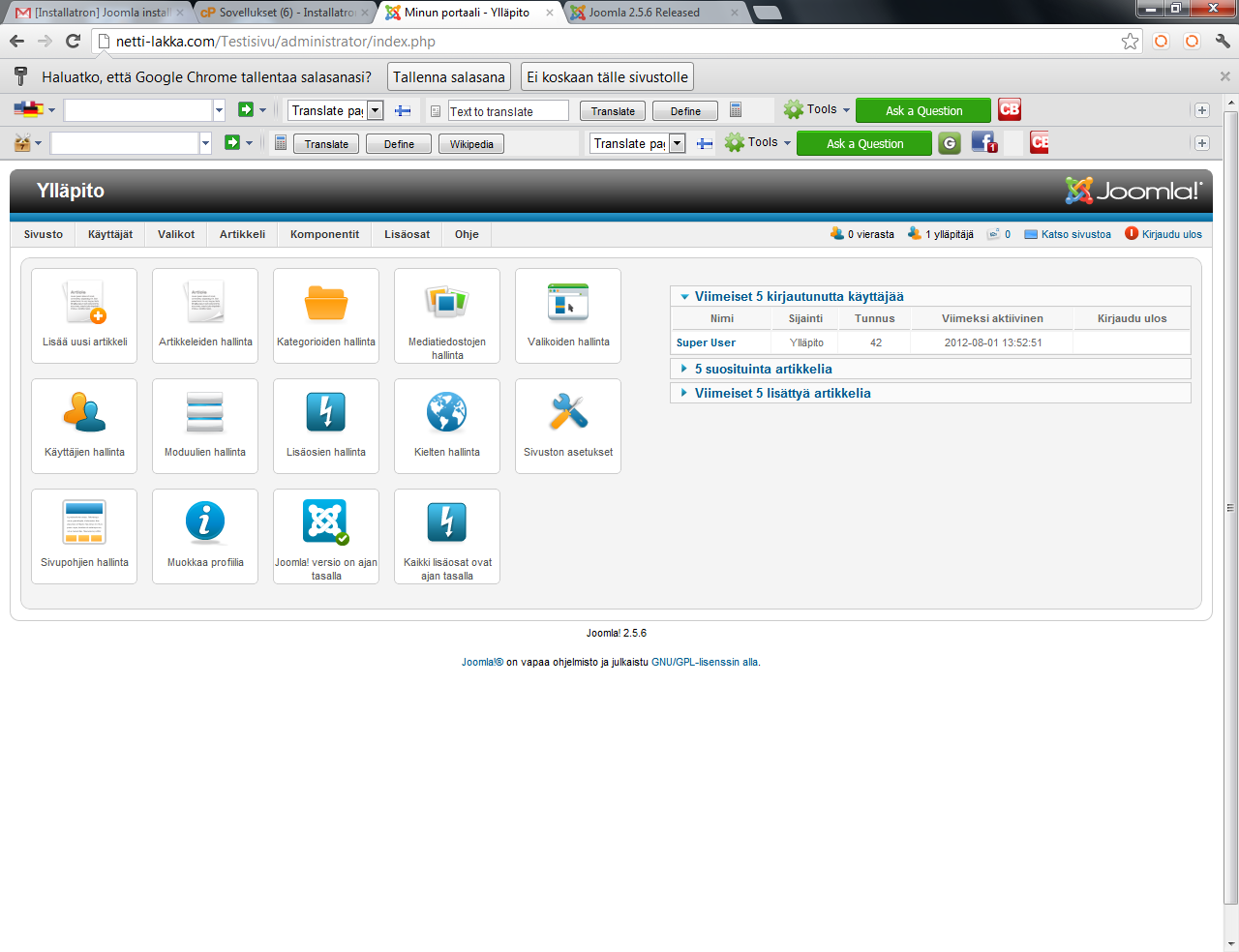Switch to Joomla 2.5.6 Released tab
This screenshot has width=1239, height=952.
tap(652, 13)
